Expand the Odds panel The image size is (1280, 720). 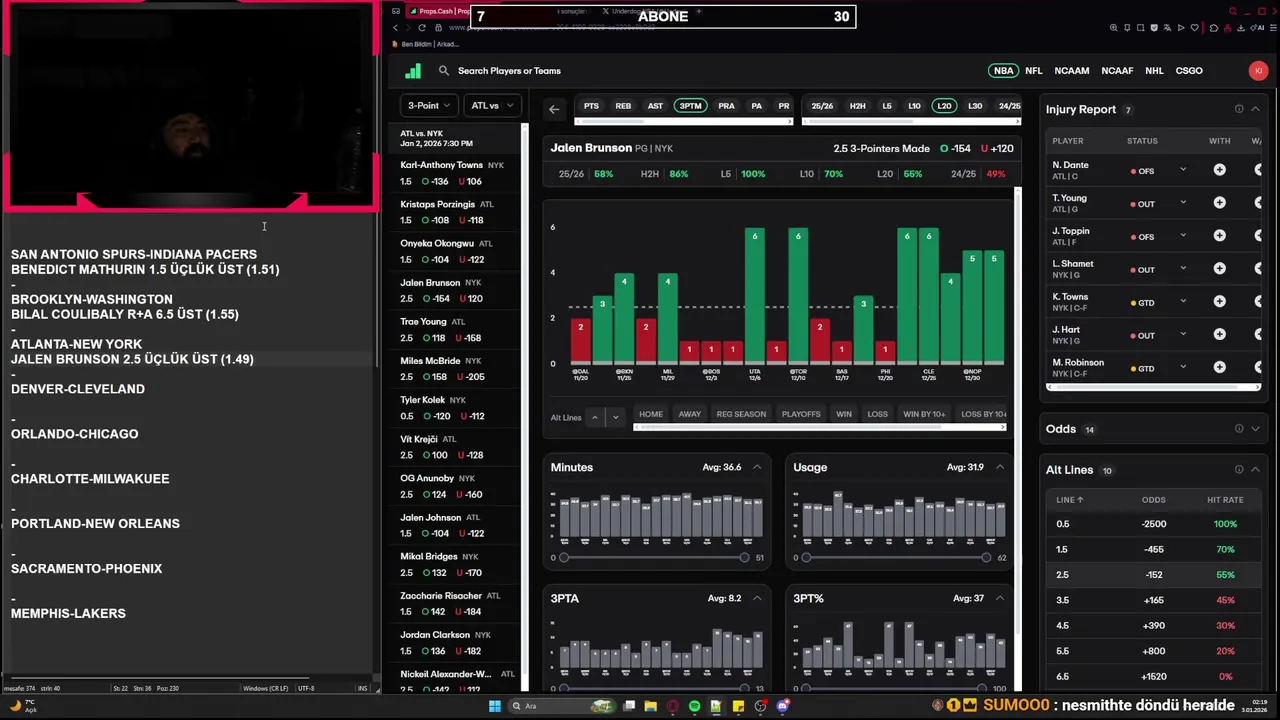(1255, 429)
